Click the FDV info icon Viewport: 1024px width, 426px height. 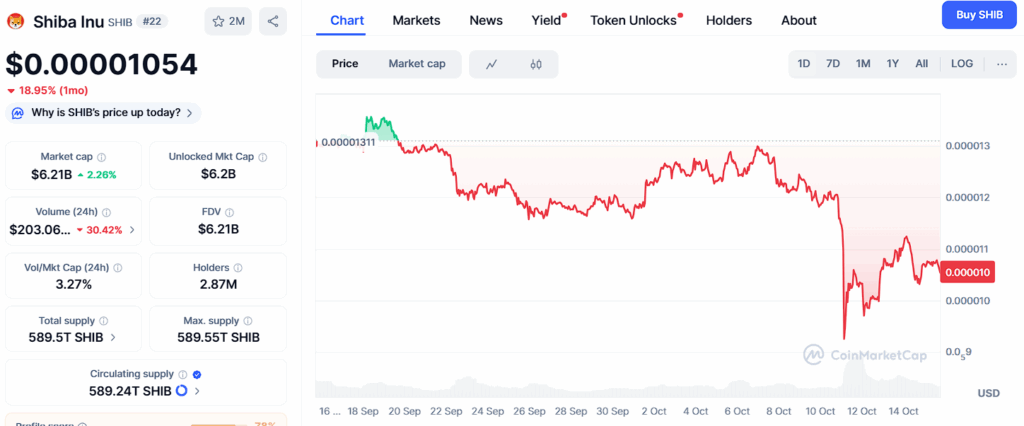(x=230, y=212)
